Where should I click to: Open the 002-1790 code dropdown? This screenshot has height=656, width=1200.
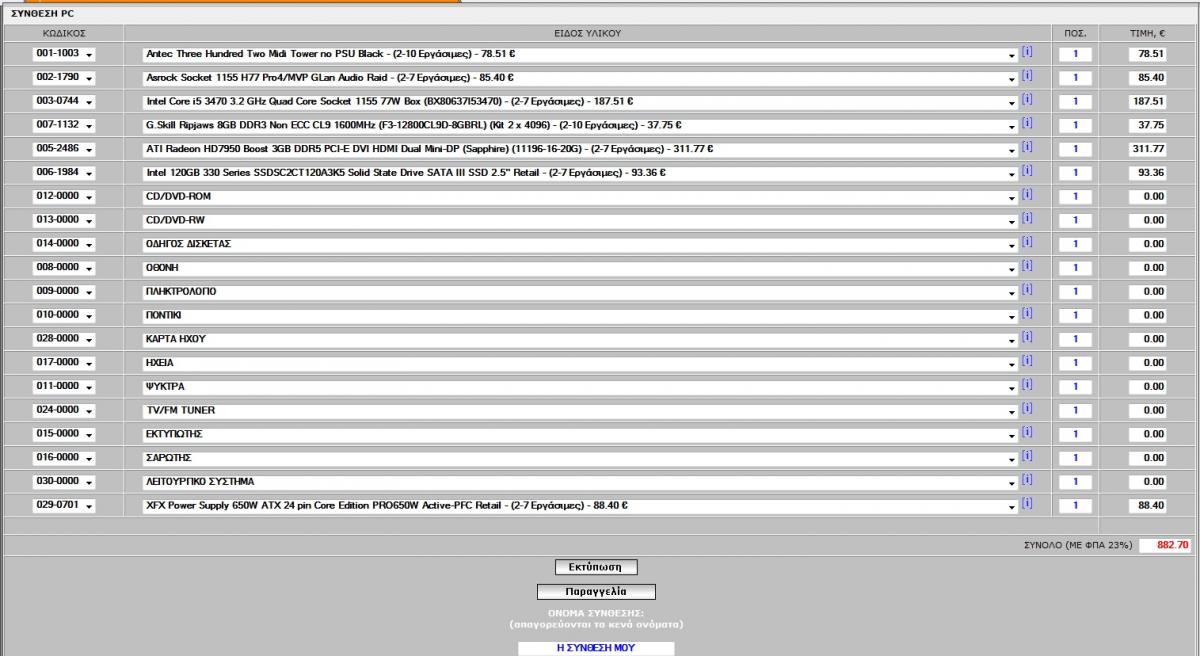pyautogui.click(x=64, y=78)
